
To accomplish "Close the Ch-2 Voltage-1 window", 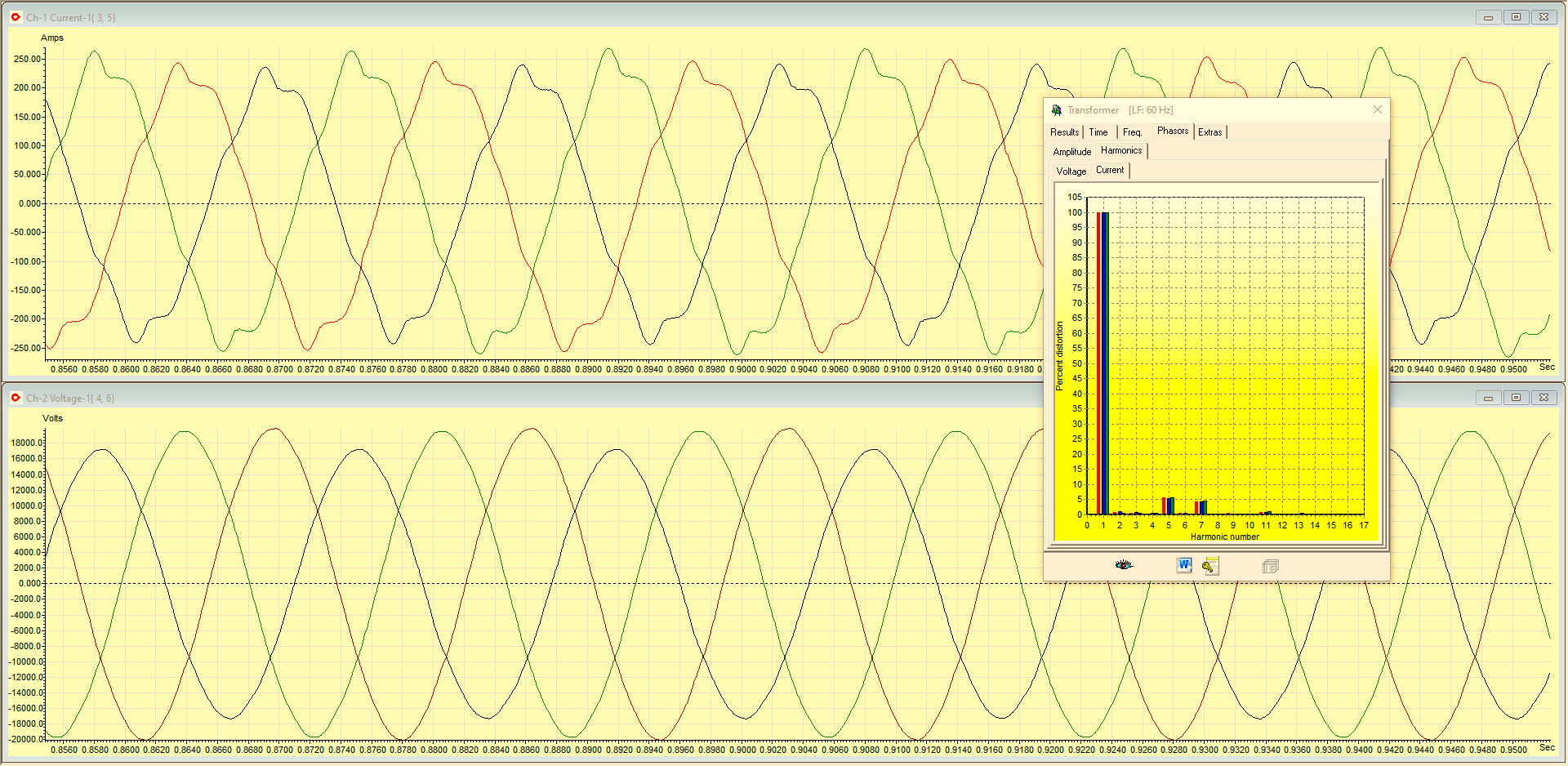I will [x=1543, y=398].
